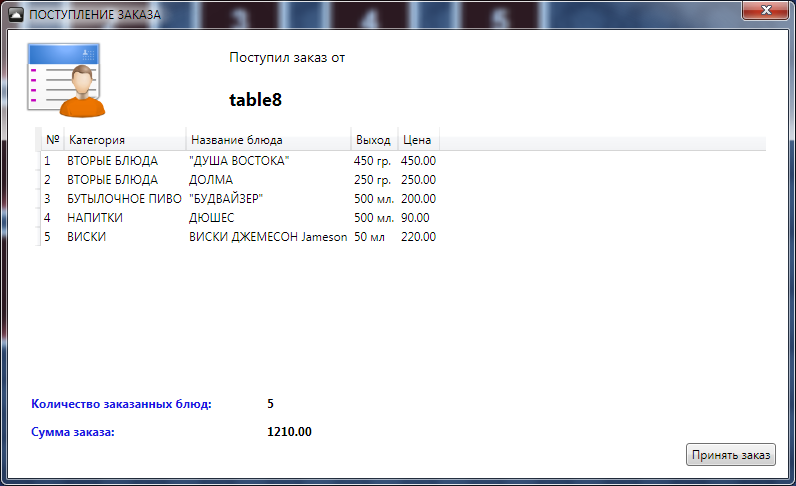
Task: Sort by the Категория column header
Action: [x=125, y=140]
